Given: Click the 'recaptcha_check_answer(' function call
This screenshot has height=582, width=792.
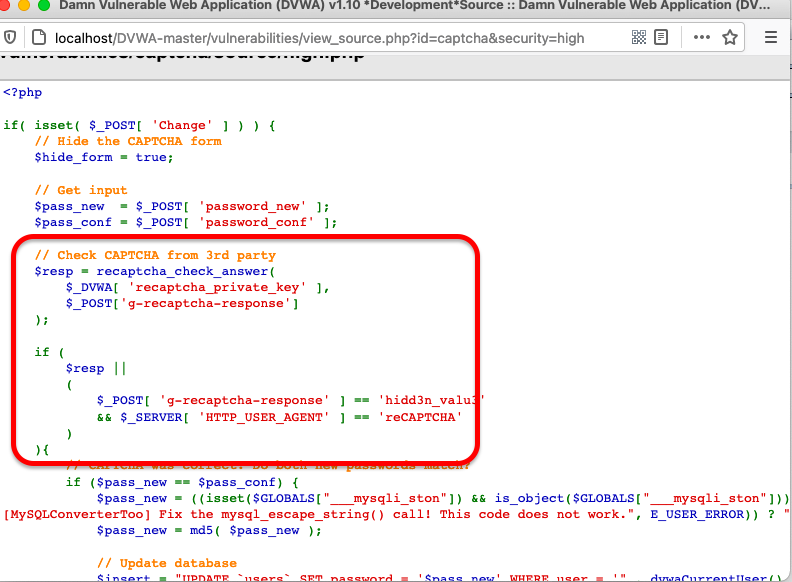Looking at the screenshot, I should click(x=186, y=271).
